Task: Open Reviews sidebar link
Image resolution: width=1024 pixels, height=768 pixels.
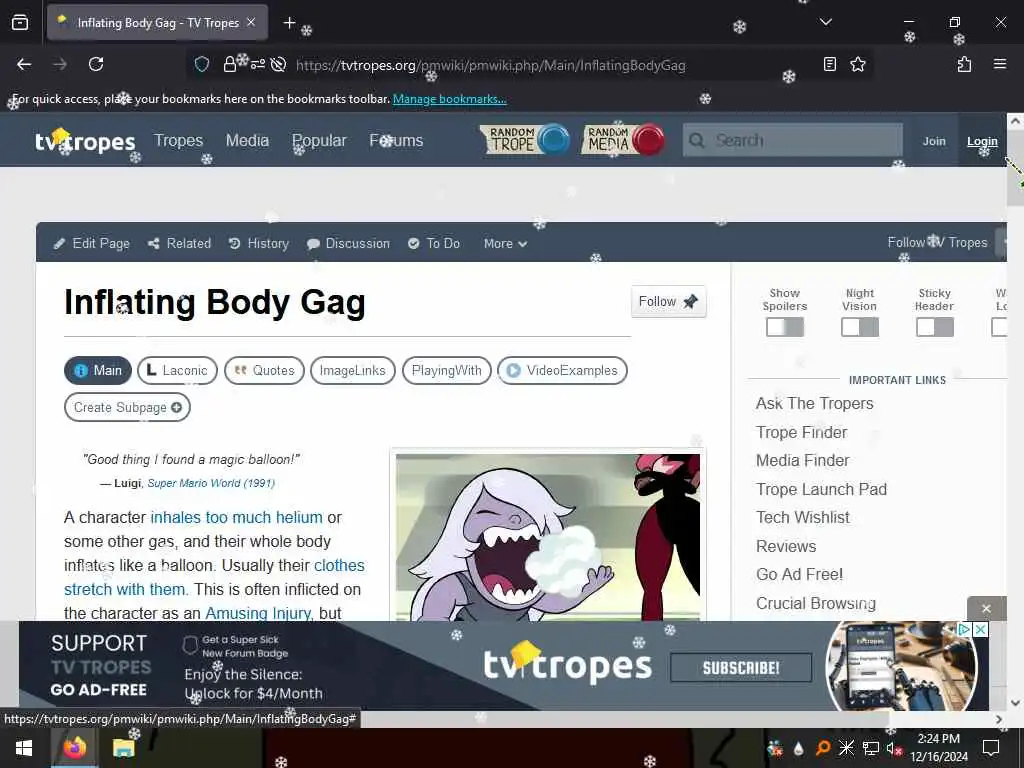Action: pyautogui.click(x=786, y=546)
